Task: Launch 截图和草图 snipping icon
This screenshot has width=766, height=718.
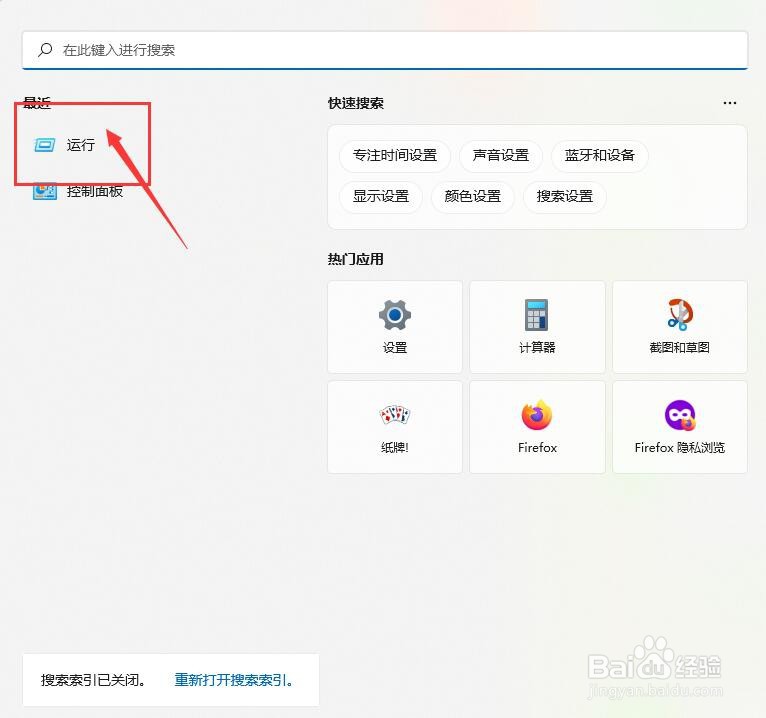Action: click(680, 315)
